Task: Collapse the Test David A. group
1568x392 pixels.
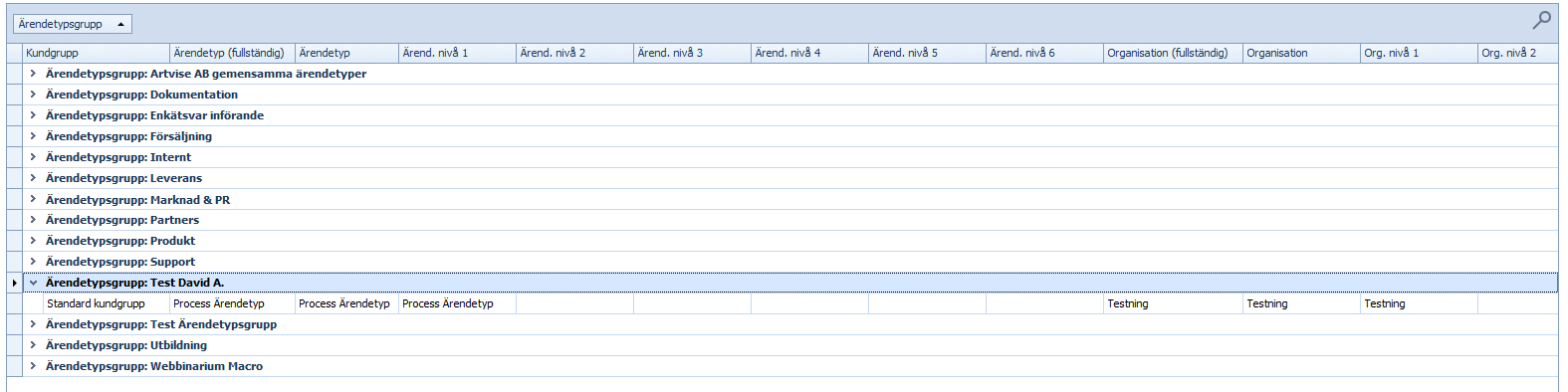Action: [x=33, y=283]
